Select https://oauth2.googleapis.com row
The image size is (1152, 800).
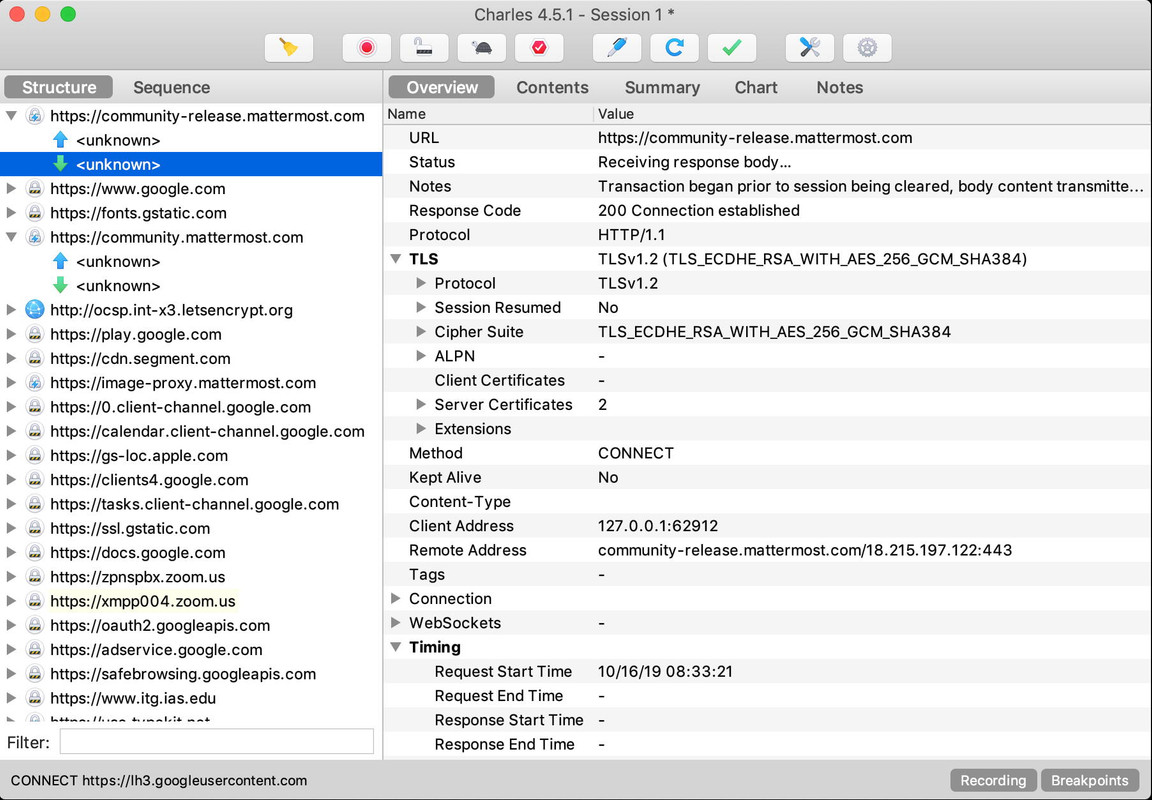(191, 625)
